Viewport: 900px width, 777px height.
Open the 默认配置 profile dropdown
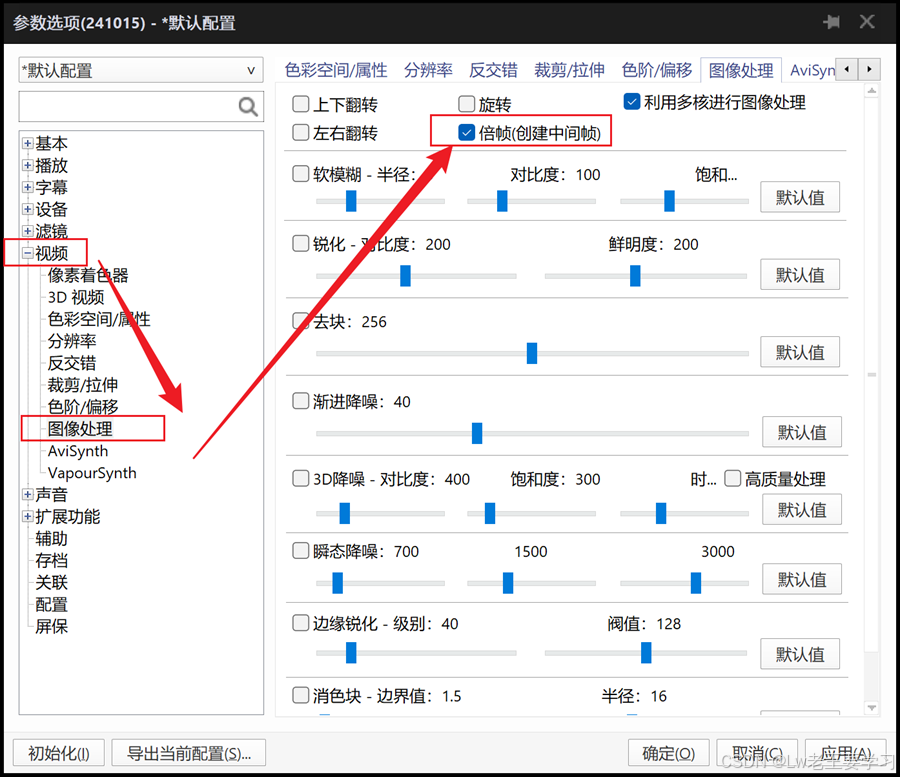point(141,71)
